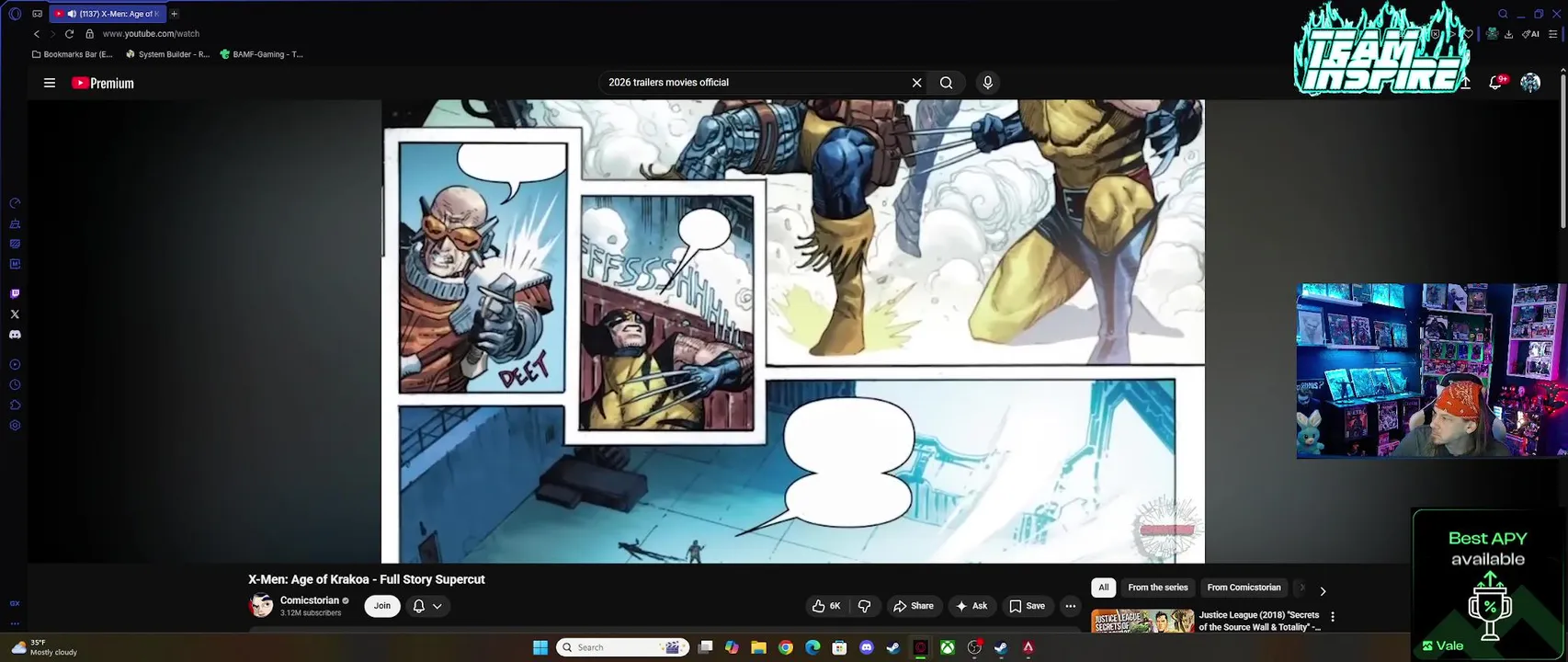
Task: Visit the Comicstorian channel name link
Action: (x=310, y=600)
